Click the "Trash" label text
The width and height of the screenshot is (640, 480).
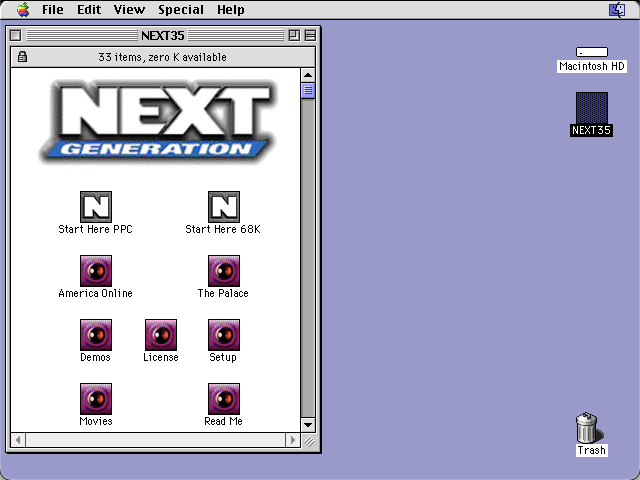click(x=591, y=450)
